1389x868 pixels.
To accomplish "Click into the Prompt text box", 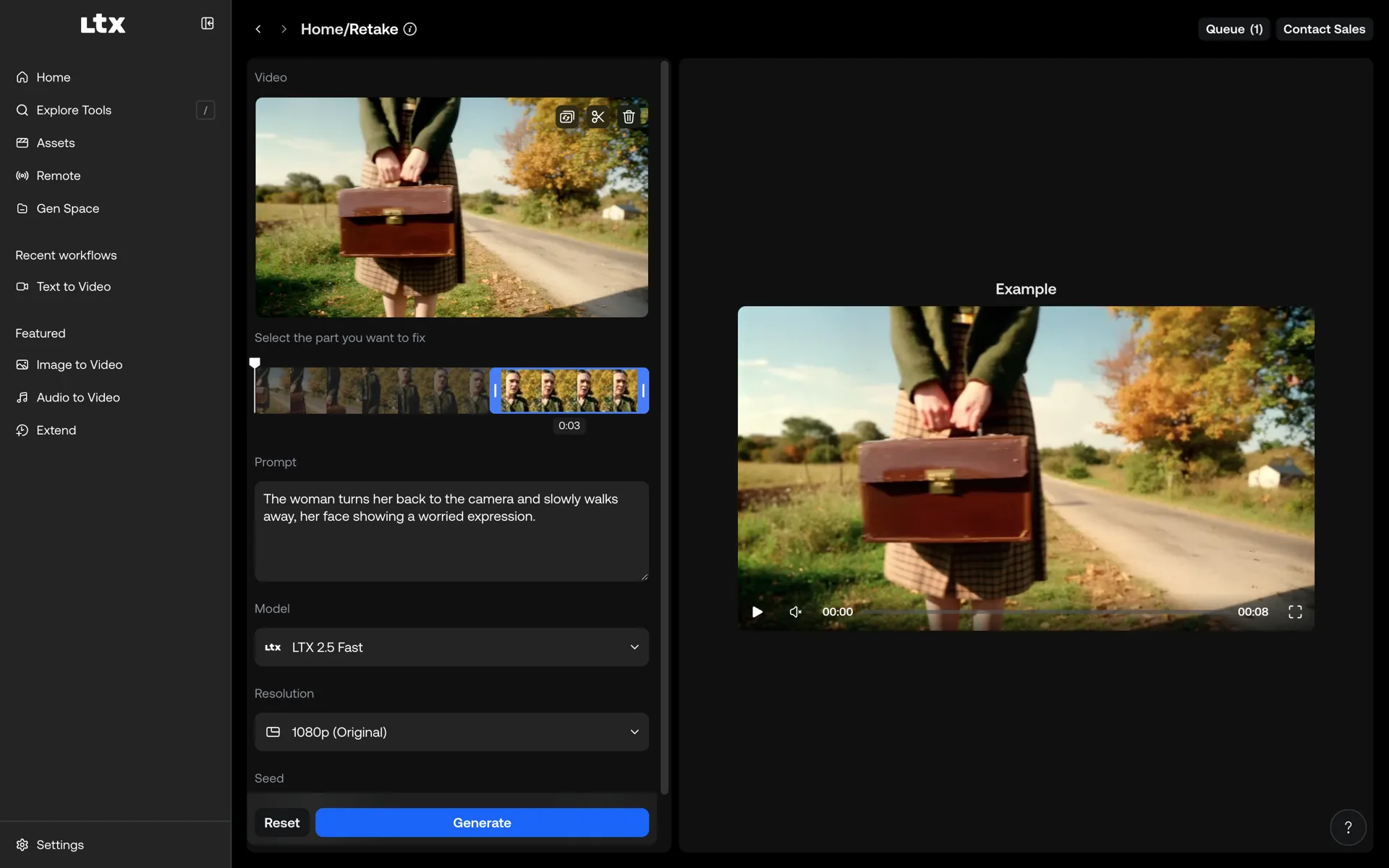I will coord(451,531).
